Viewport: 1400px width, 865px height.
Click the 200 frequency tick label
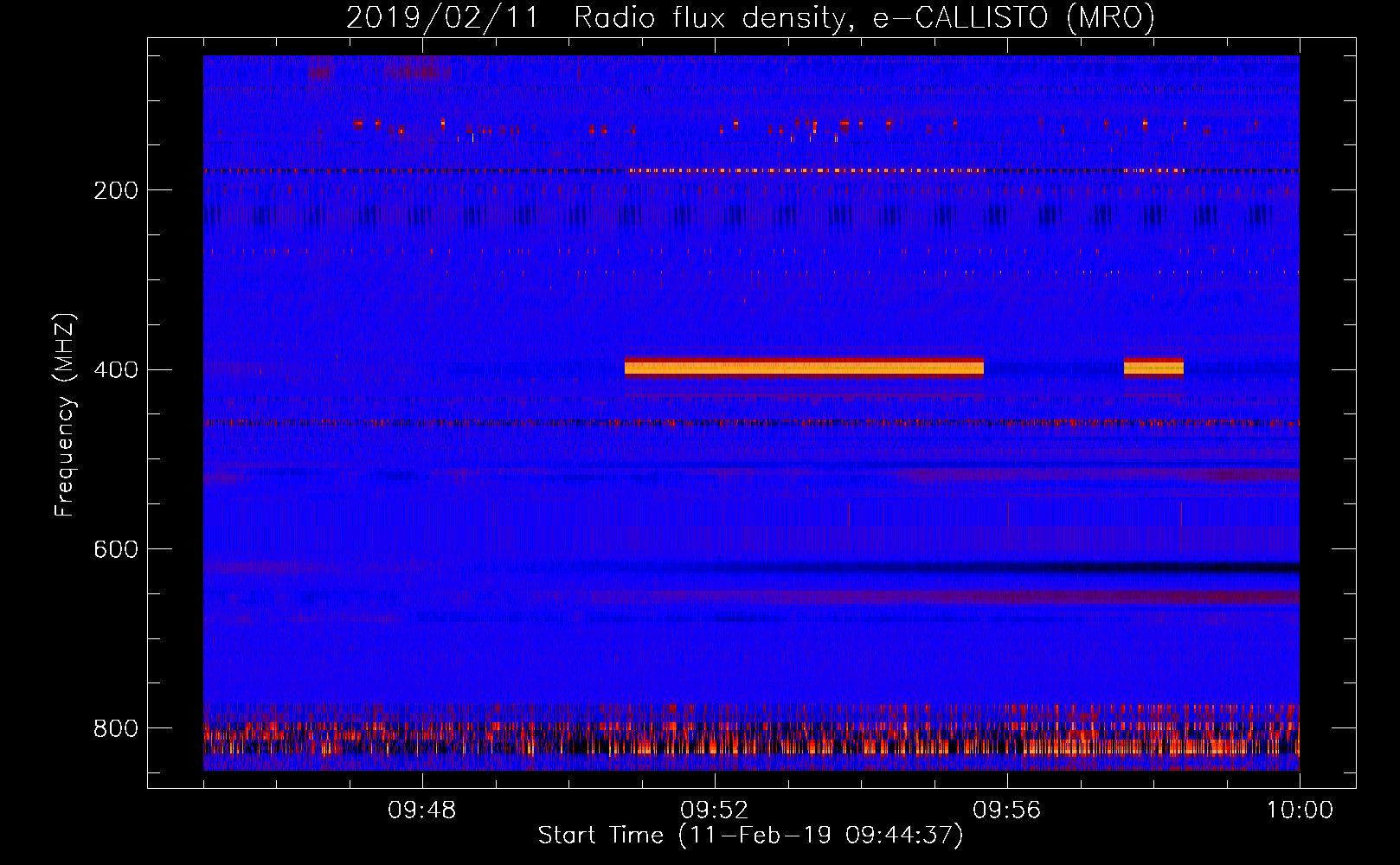pyautogui.click(x=116, y=190)
